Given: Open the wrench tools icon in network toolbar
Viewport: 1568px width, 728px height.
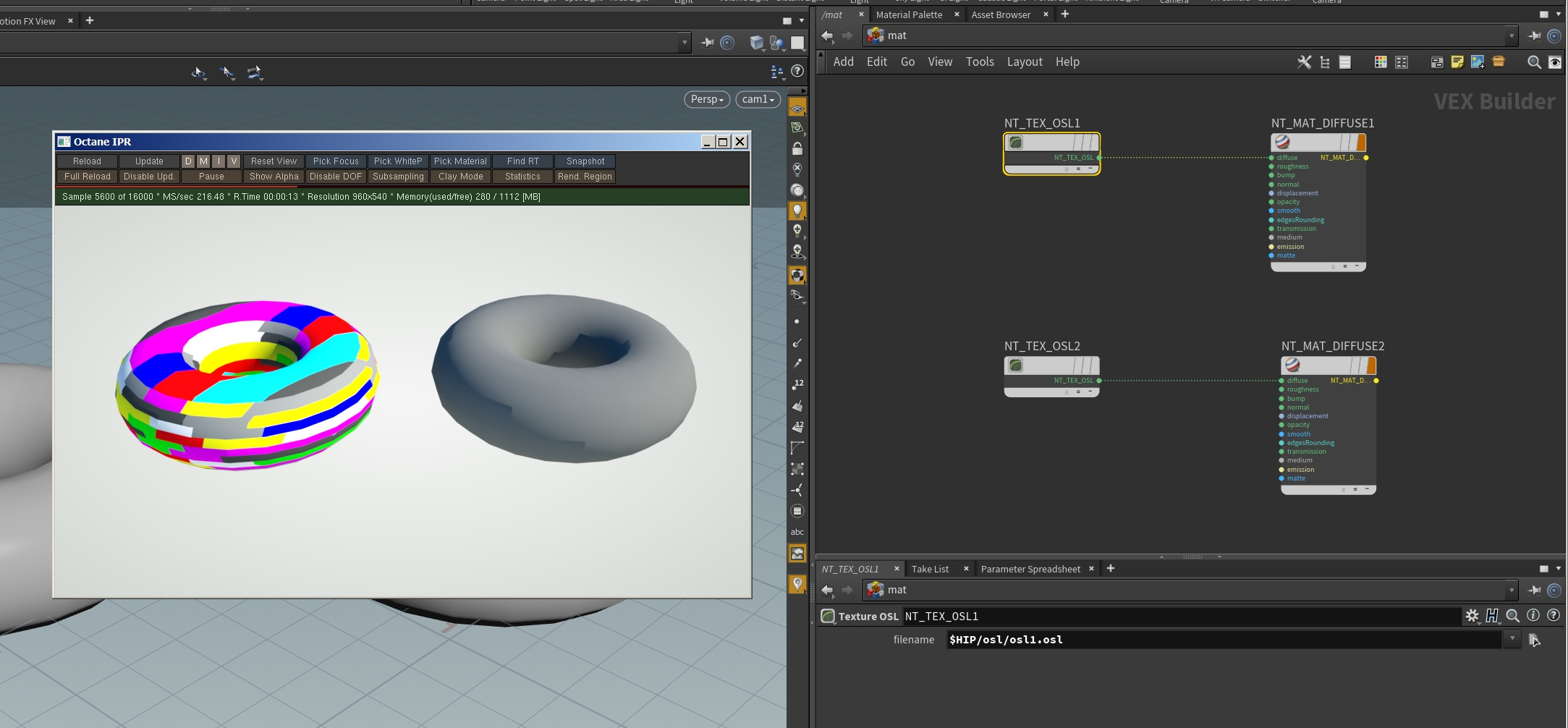Looking at the screenshot, I should click(1304, 62).
